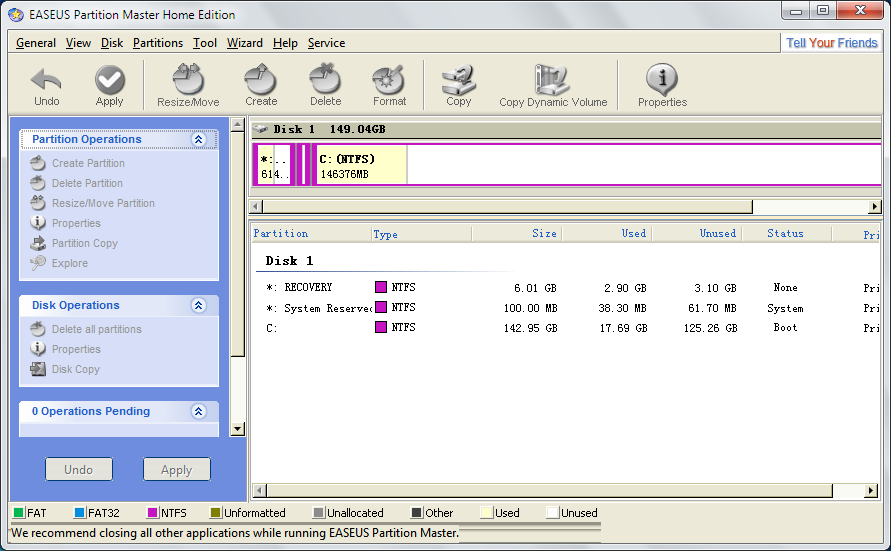Click the Undo toolbar arrow icon
Image resolution: width=891 pixels, height=551 pixels.
coord(46,80)
